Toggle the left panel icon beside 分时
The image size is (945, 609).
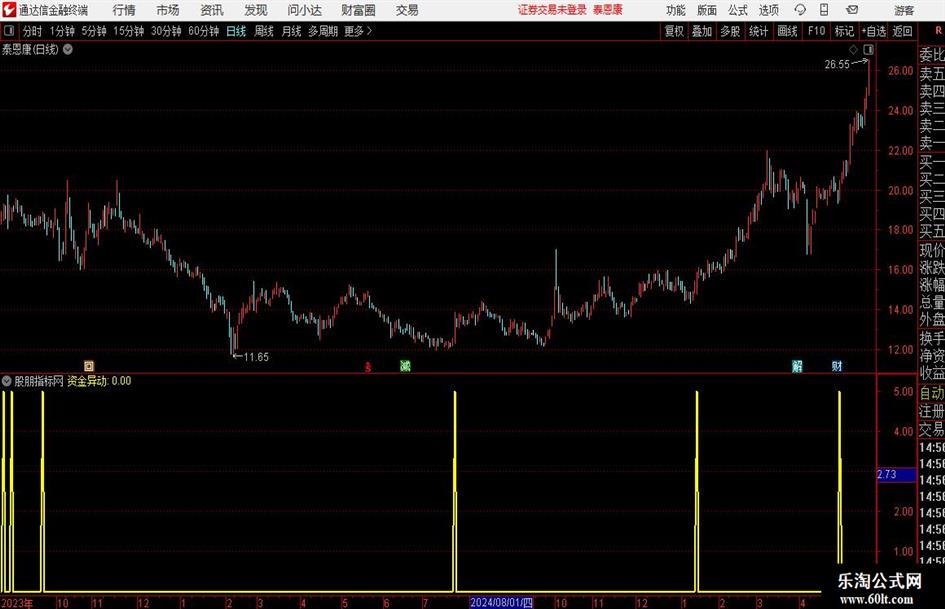9,31
